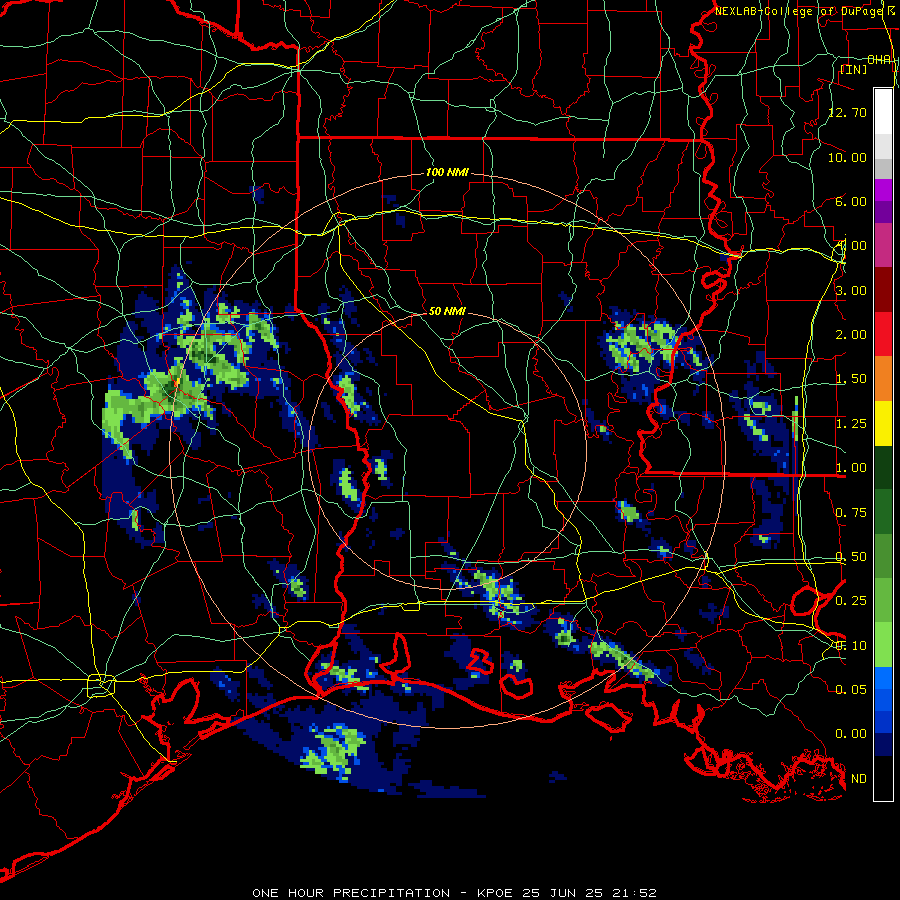
Task: Click the 3.00 legend value
Action: pos(851,290)
